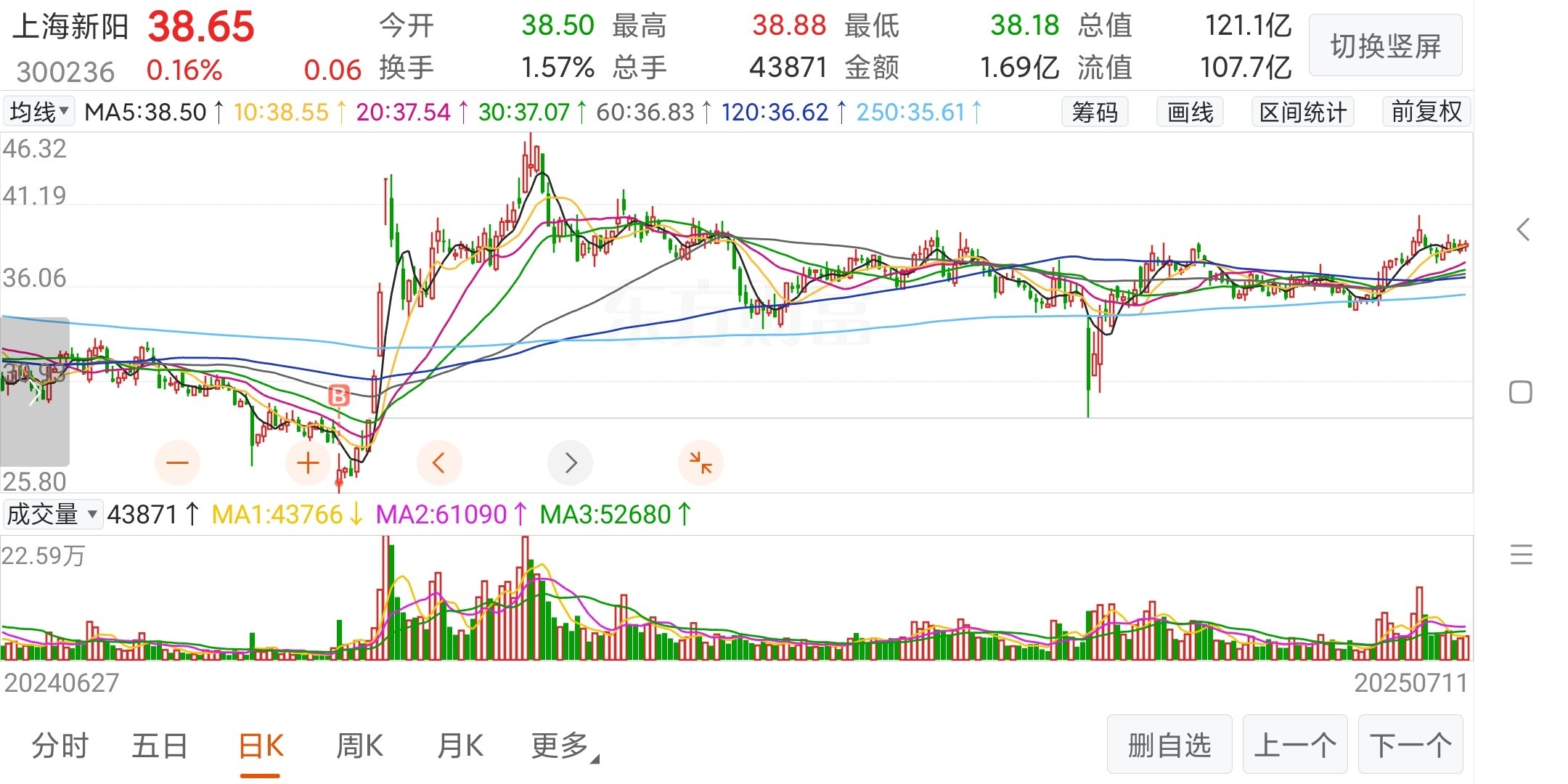
Task: Select the 日K tab
Action: pos(261,746)
